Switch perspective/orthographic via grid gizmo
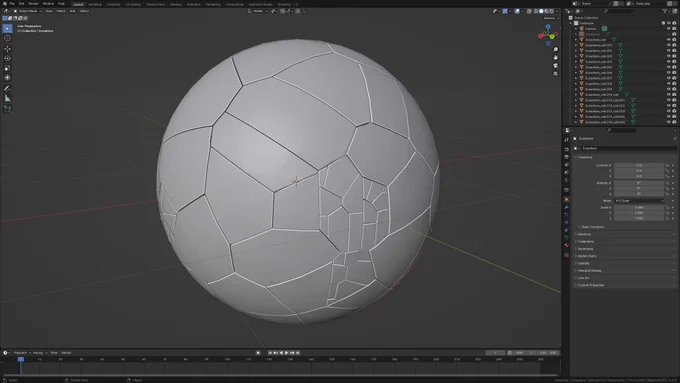The width and height of the screenshot is (680, 383). click(x=556, y=74)
